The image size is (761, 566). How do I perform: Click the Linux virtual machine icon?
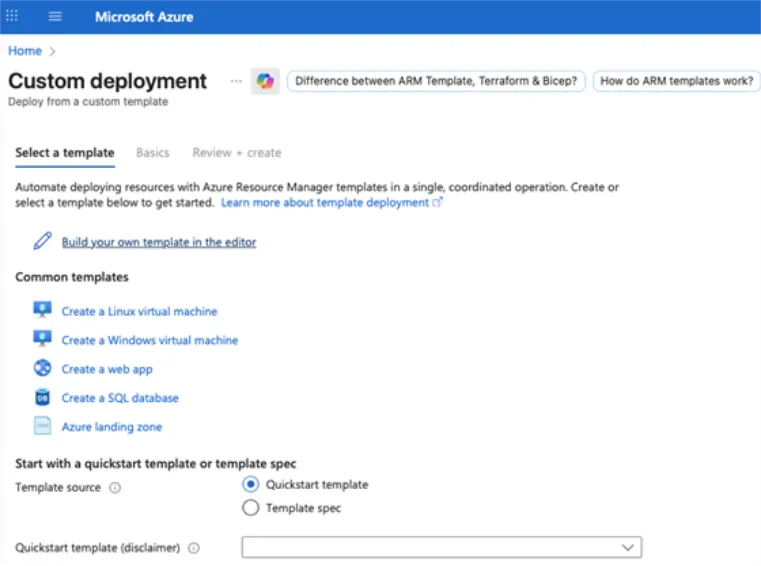(42, 310)
